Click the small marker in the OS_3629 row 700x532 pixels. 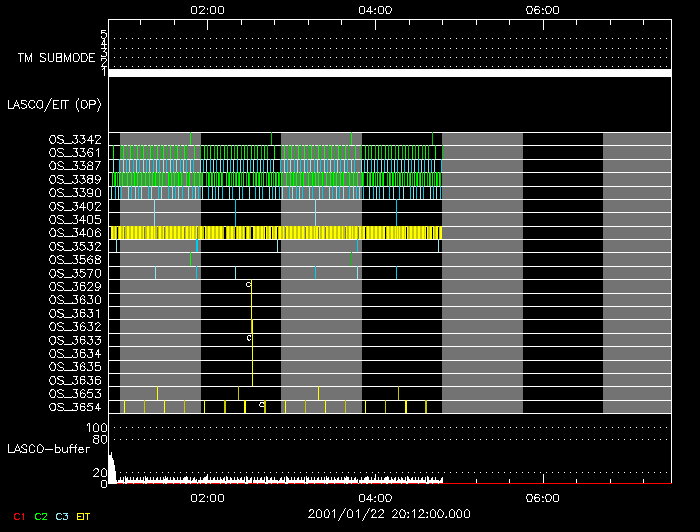tap(249, 285)
